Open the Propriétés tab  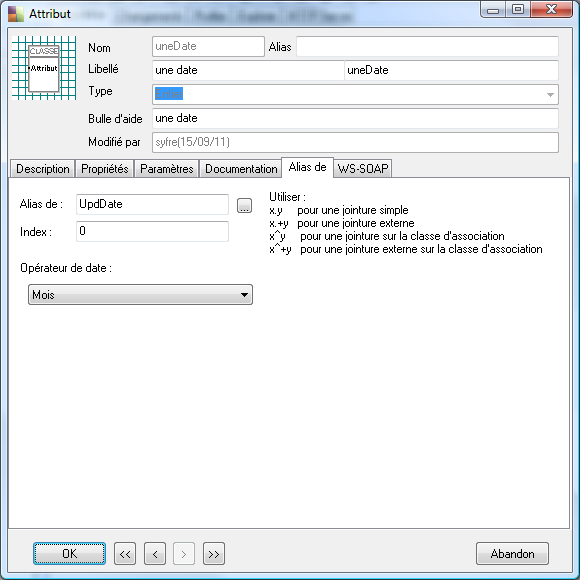tap(105, 169)
